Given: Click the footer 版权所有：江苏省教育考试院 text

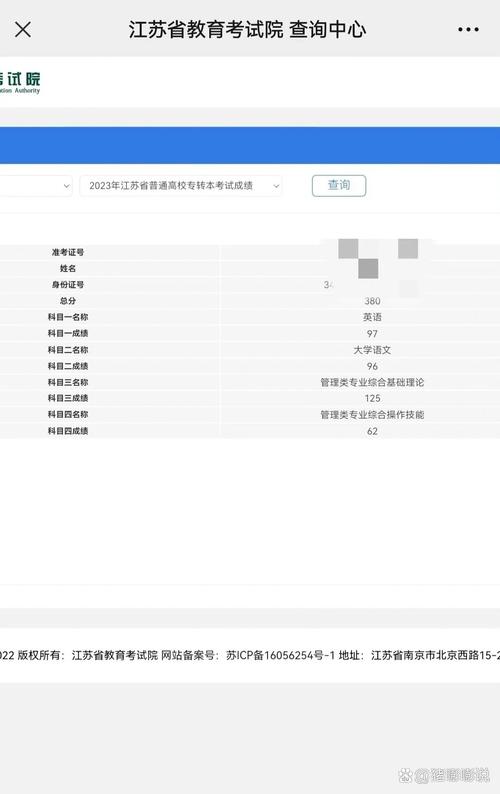Looking at the screenshot, I should tap(88, 655).
